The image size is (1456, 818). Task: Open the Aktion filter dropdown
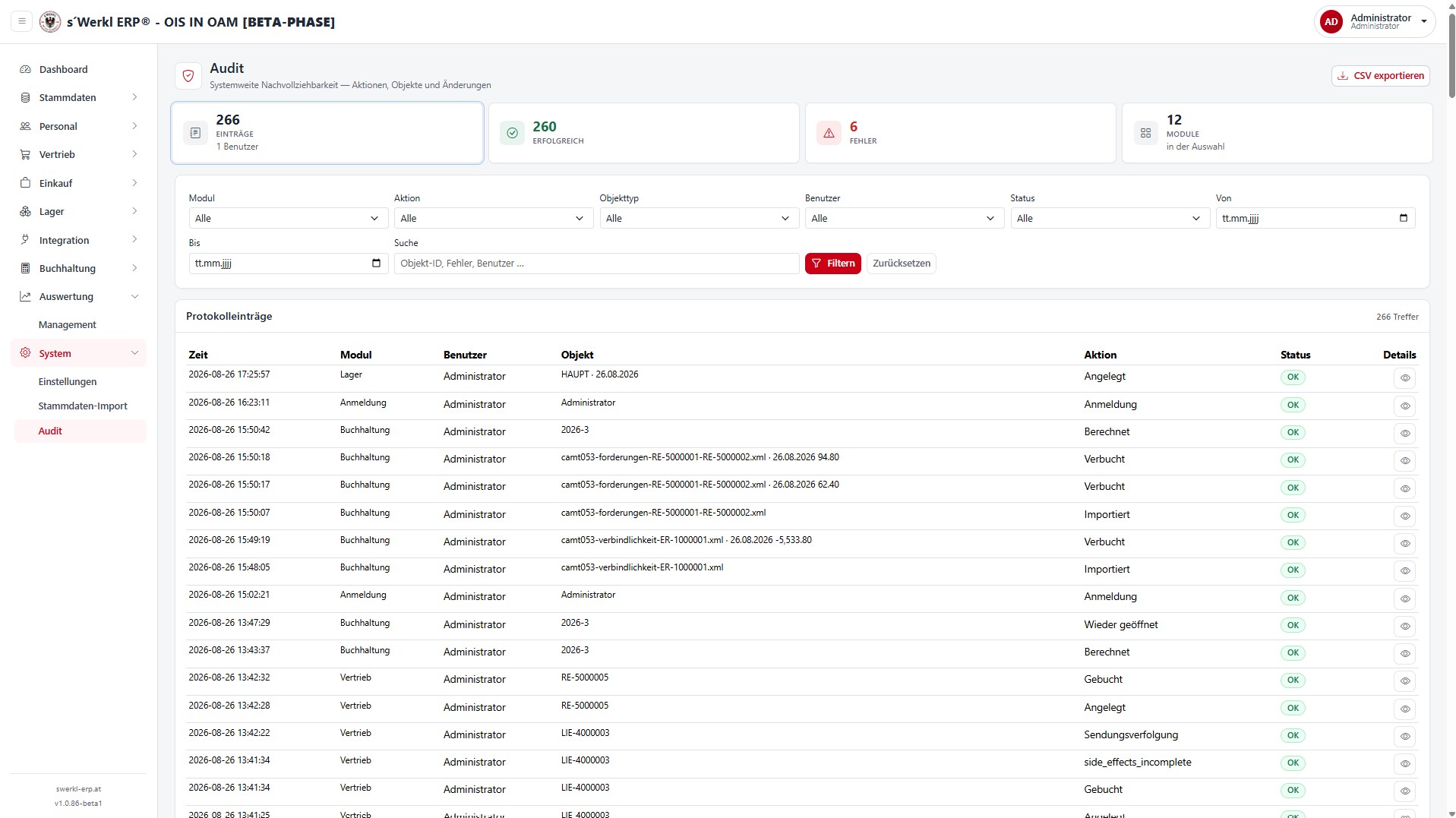click(493, 218)
